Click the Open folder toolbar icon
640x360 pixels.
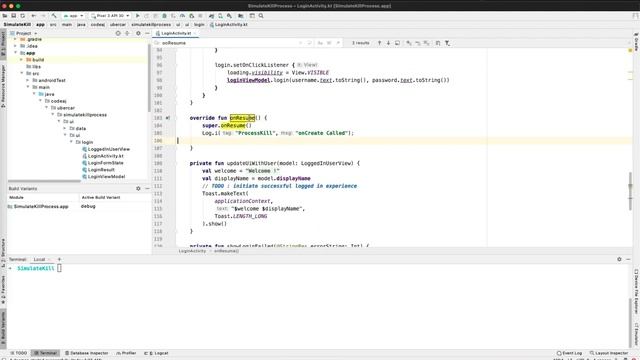click(4, 16)
